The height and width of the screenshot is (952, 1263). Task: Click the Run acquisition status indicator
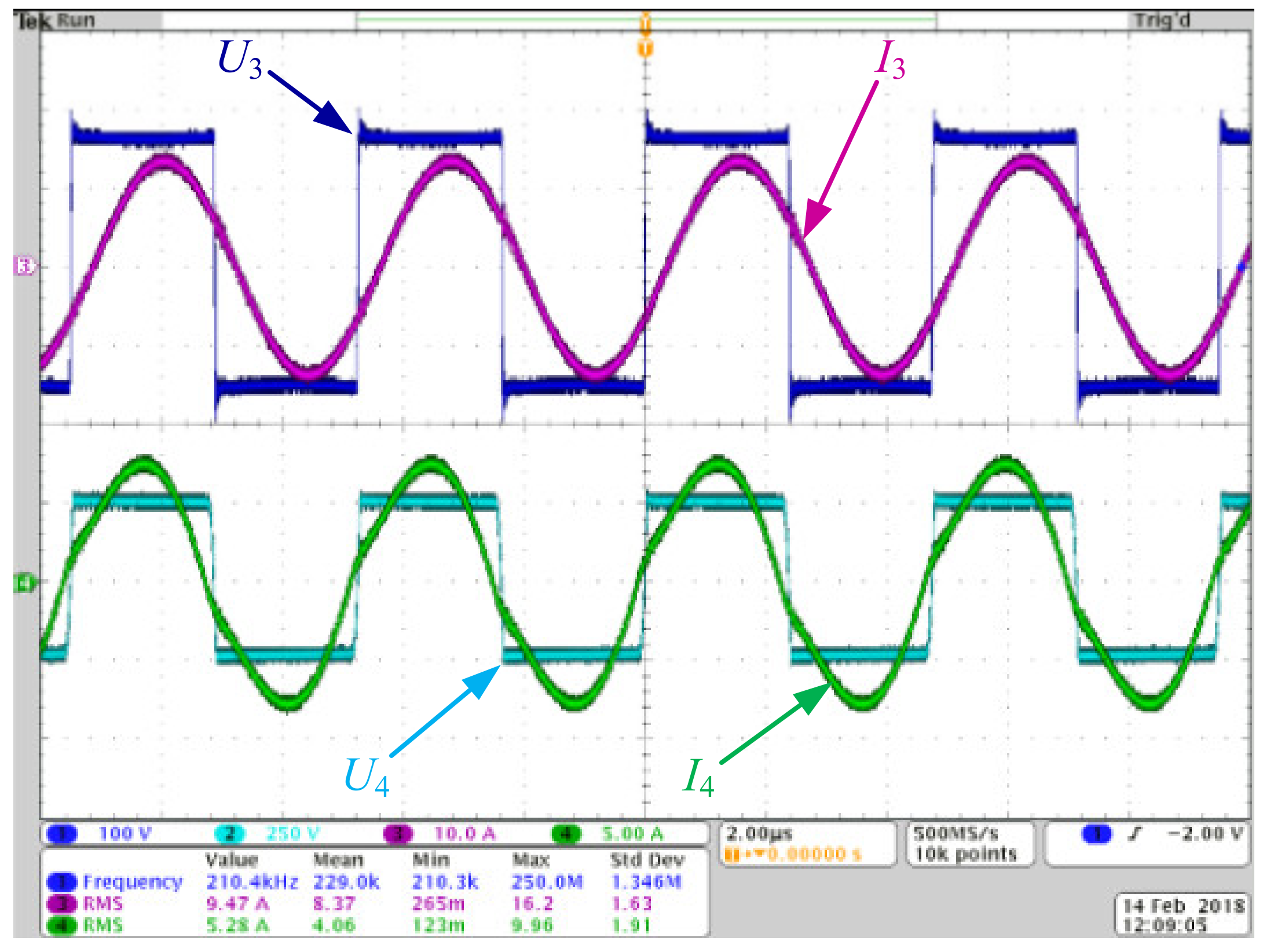click(x=76, y=21)
